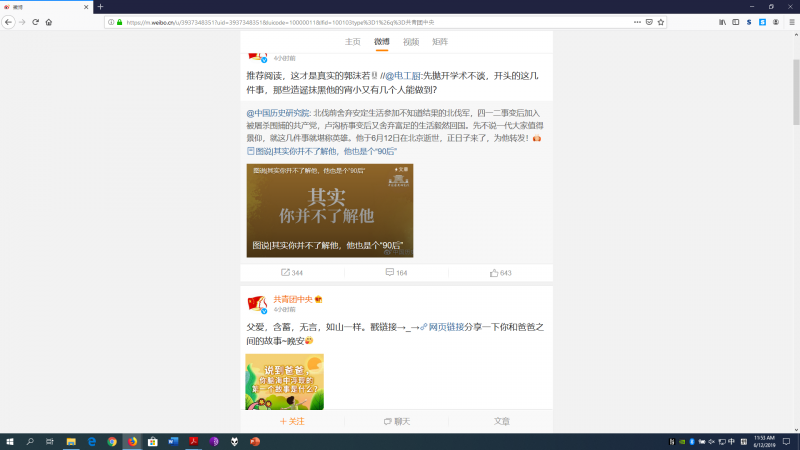Open 聊天 chat button
This screenshot has width=800, height=450.
[x=396, y=421]
